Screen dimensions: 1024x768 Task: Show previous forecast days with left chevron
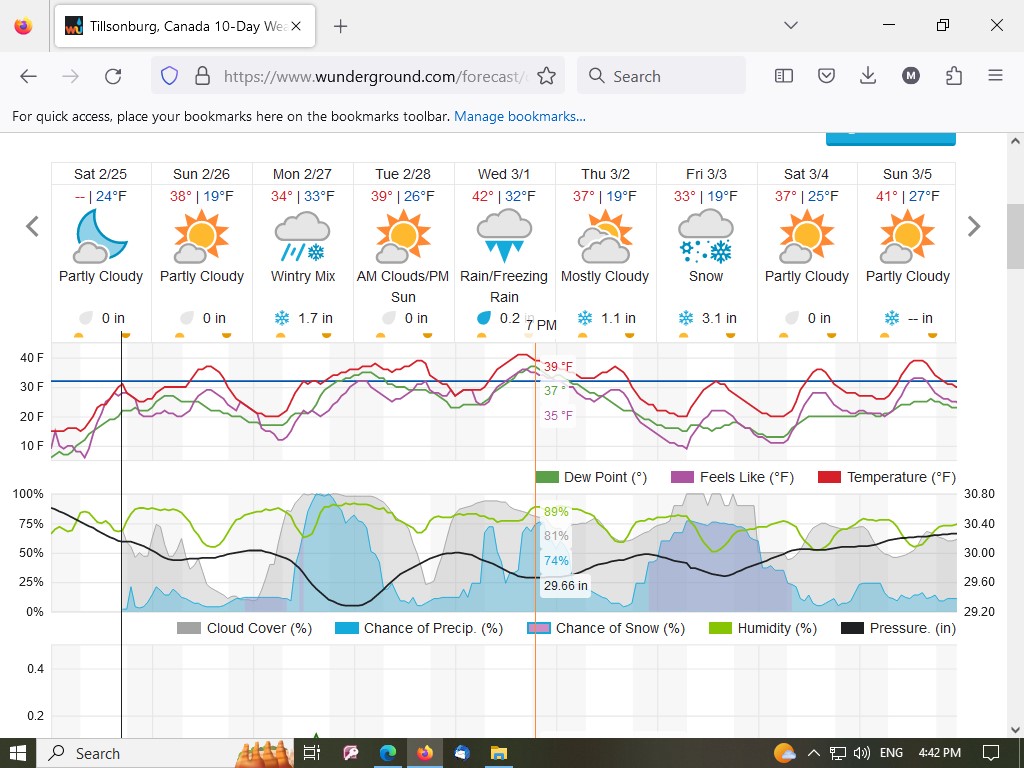pyautogui.click(x=32, y=227)
